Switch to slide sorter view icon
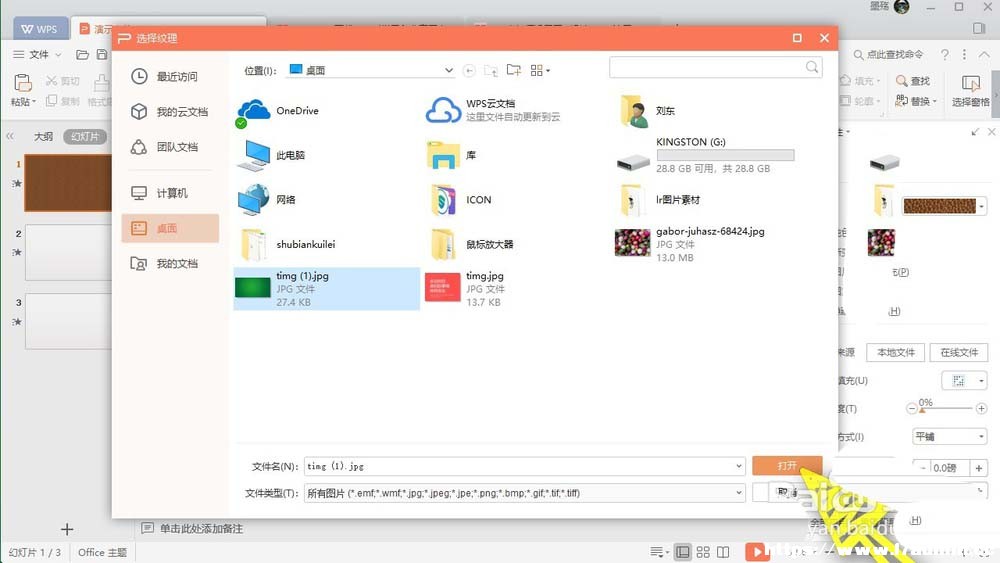 pyautogui.click(x=703, y=552)
